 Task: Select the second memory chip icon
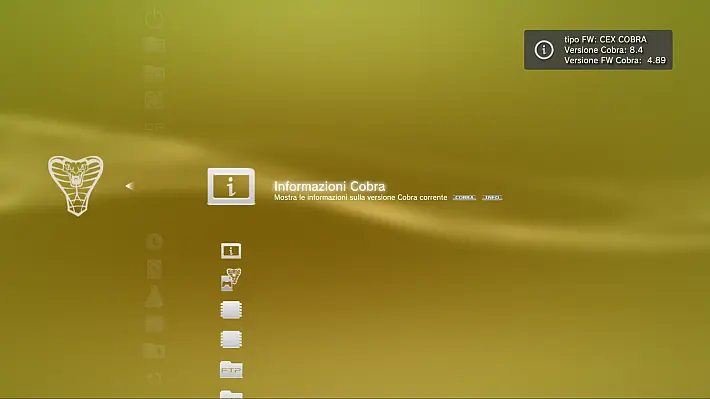click(231, 339)
